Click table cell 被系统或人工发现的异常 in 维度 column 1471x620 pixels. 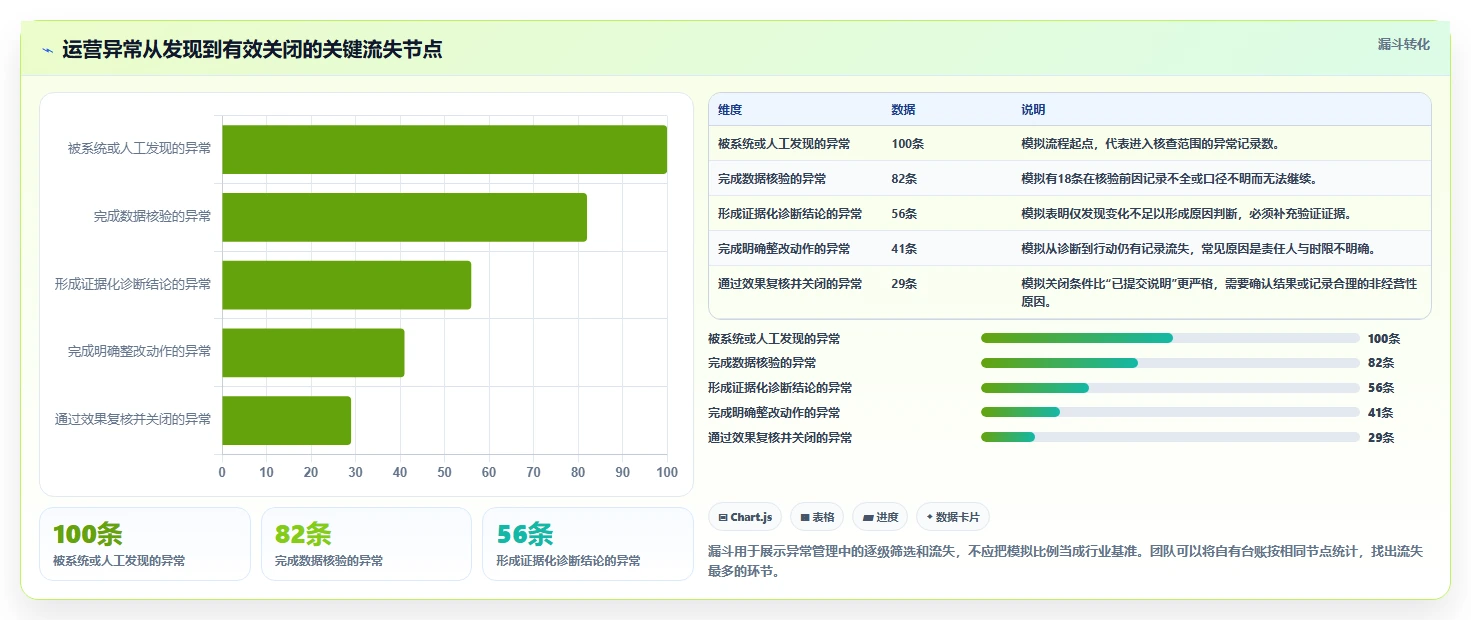coord(784,144)
